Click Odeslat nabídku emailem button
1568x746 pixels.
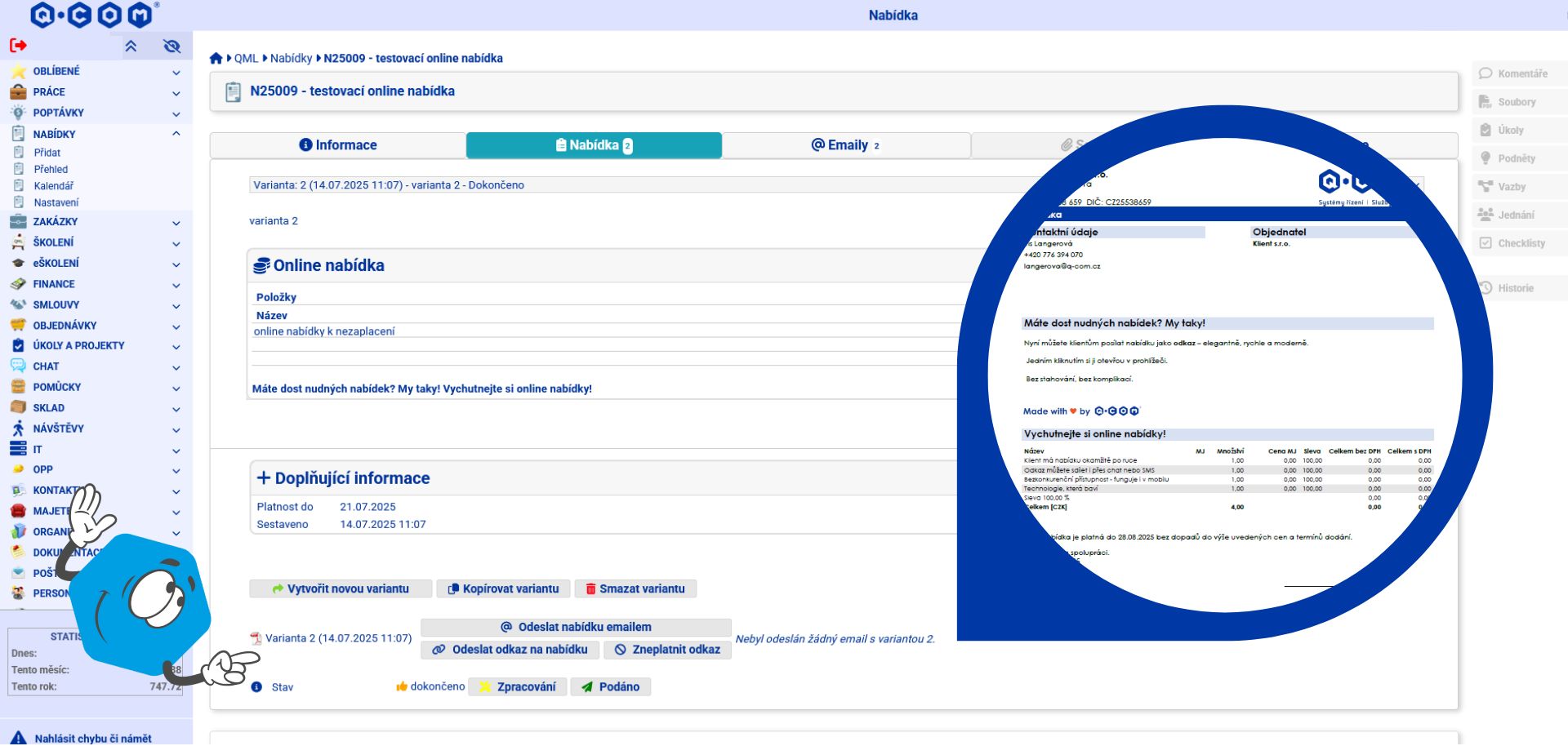pos(576,627)
